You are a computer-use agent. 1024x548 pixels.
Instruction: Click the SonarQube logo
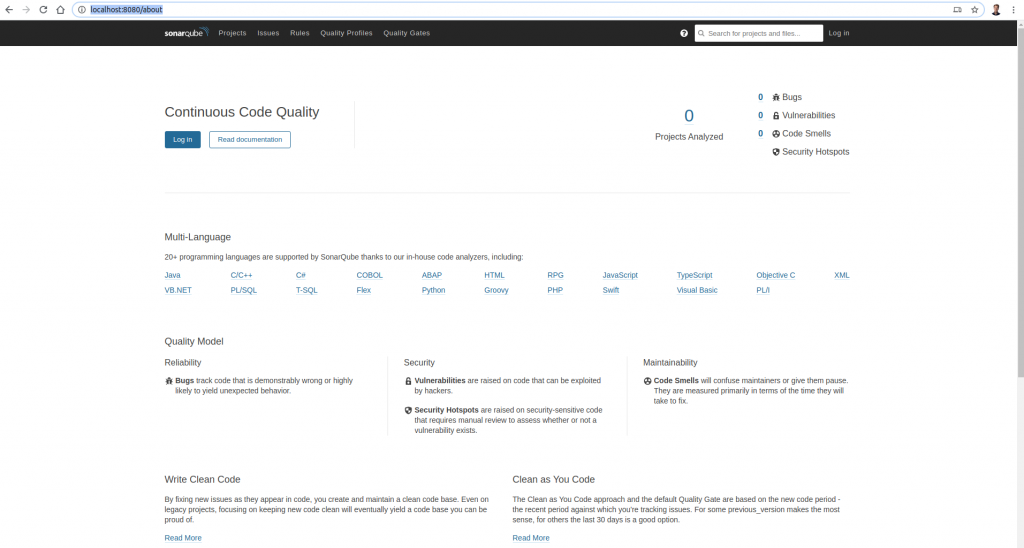click(x=186, y=33)
